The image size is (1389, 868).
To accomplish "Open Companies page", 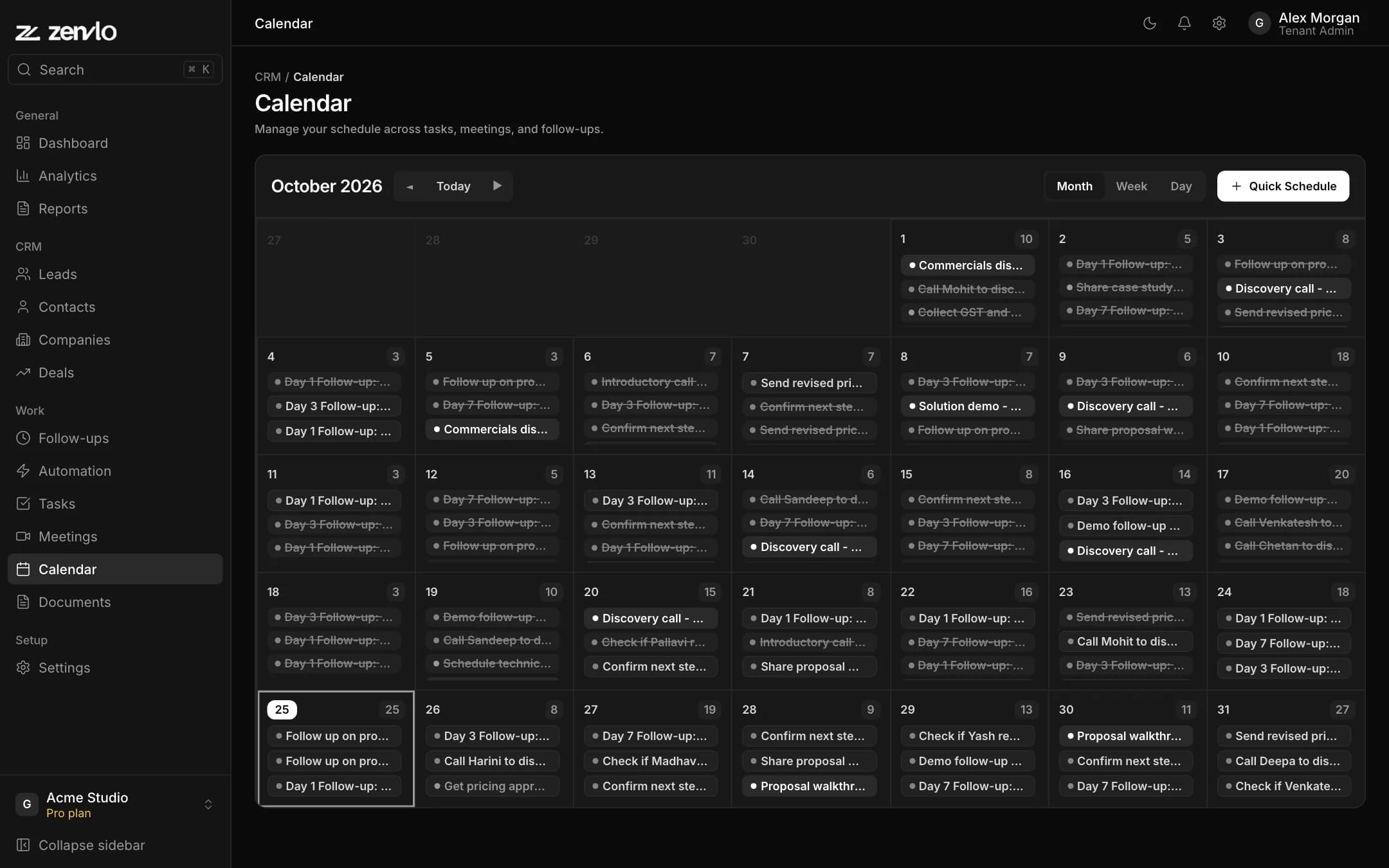I will 115,339.
